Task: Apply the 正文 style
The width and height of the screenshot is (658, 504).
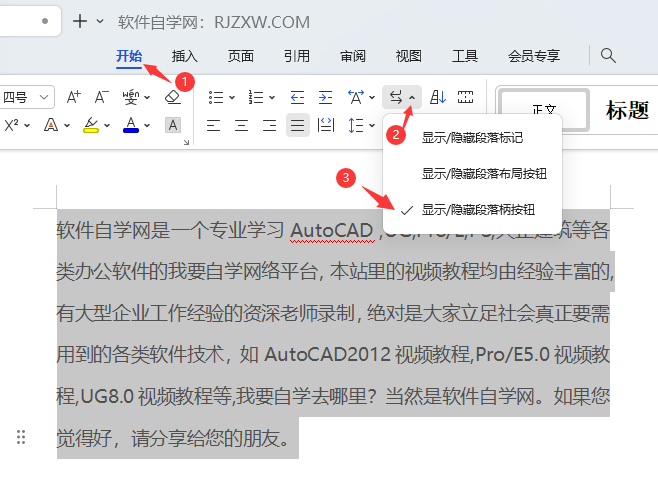Action: (x=544, y=110)
